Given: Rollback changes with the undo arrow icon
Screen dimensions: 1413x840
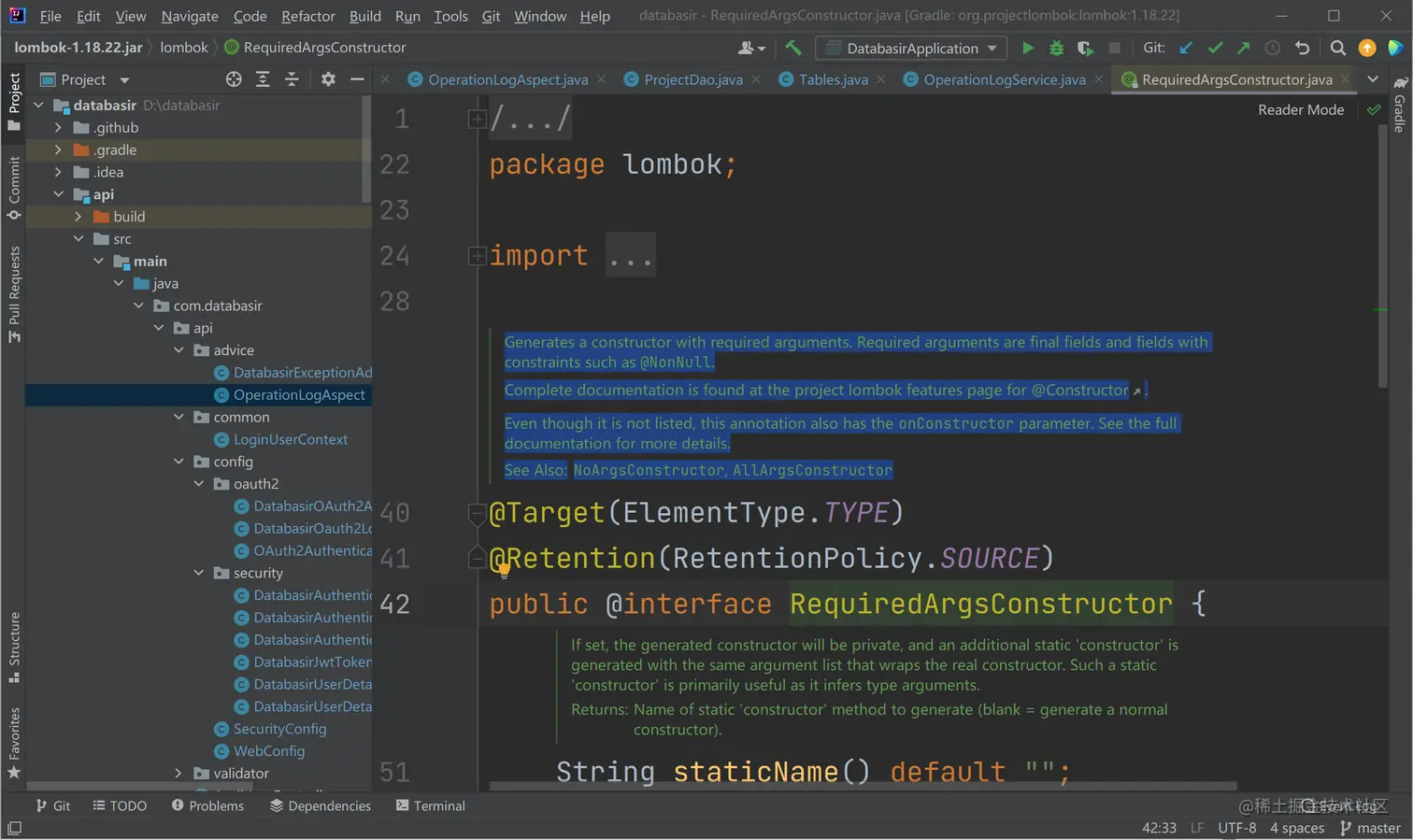Looking at the screenshot, I should tap(1302, 48).
